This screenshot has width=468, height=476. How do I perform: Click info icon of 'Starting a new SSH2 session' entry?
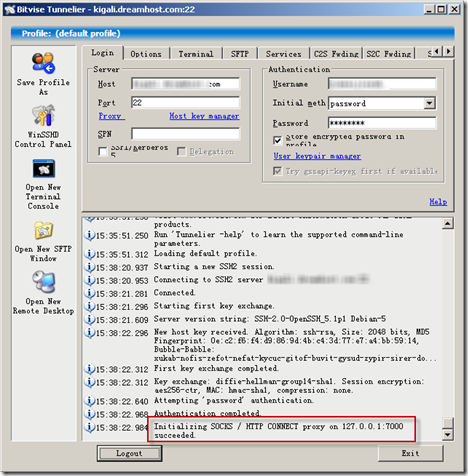pos(89,267)
